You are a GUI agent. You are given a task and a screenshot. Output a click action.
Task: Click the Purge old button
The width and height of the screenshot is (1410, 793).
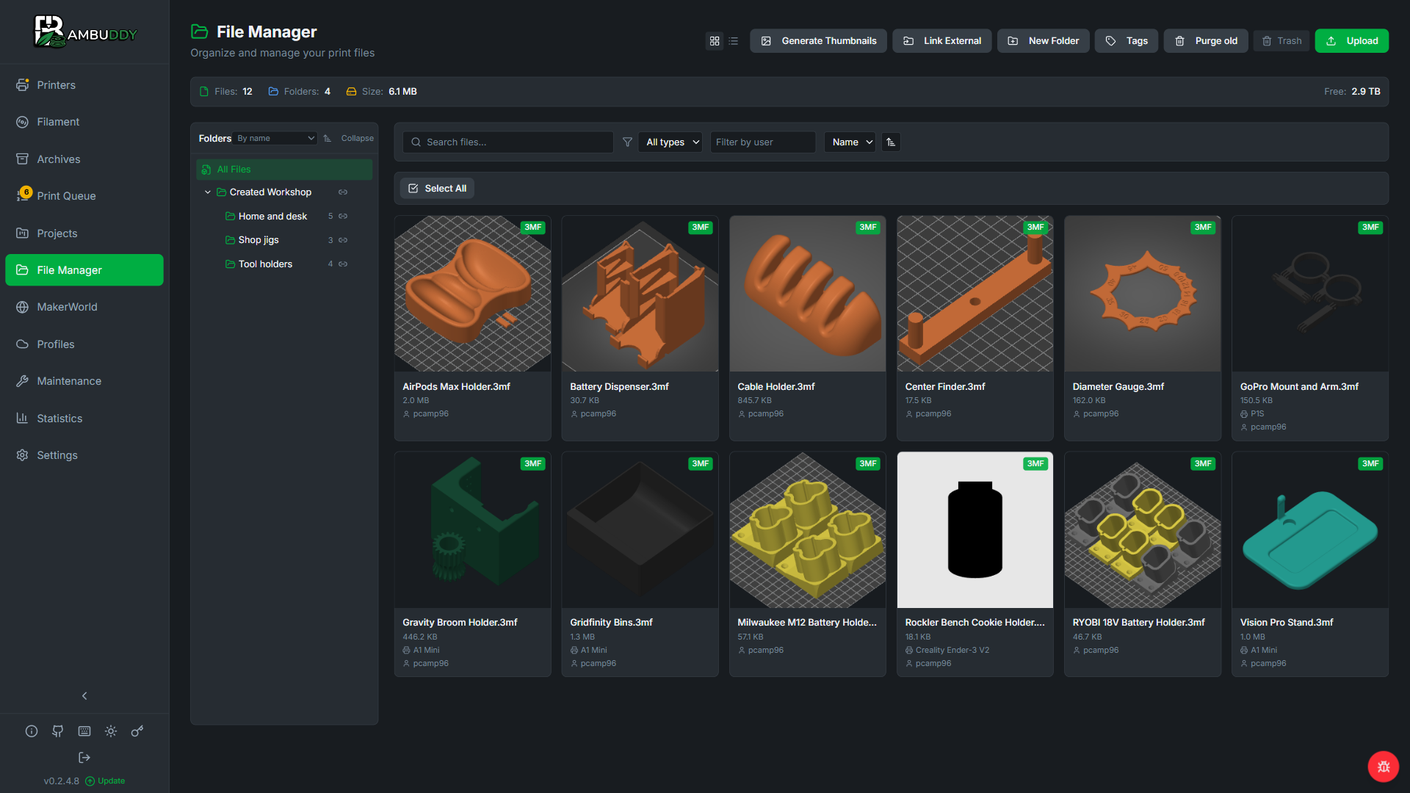pos(1205,41)
